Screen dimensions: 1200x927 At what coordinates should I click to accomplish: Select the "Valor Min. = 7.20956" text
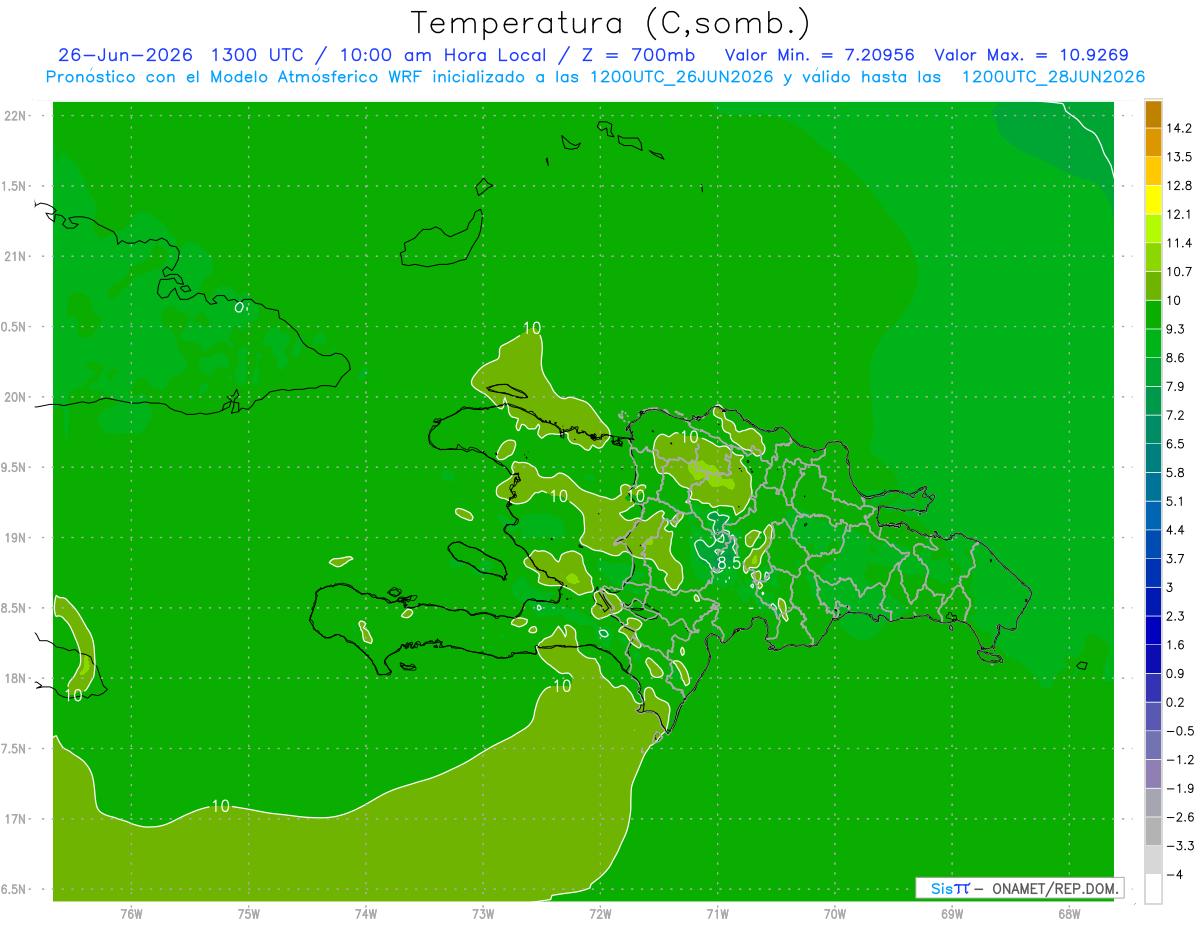coord(820,55)
